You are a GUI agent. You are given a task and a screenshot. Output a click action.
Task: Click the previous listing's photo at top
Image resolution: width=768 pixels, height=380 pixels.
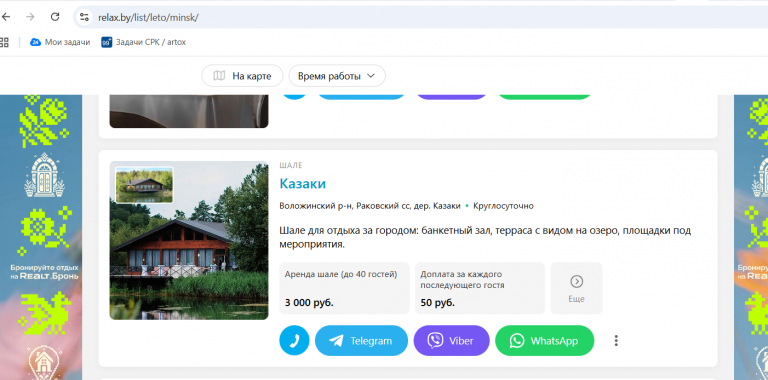click(189, 111)
